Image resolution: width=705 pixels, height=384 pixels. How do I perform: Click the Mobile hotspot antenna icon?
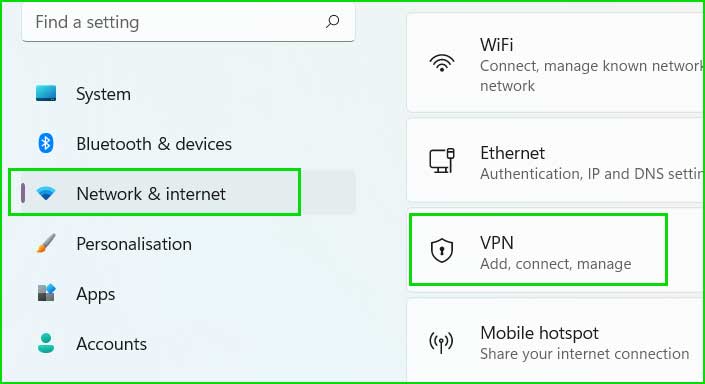pos(441,343)
